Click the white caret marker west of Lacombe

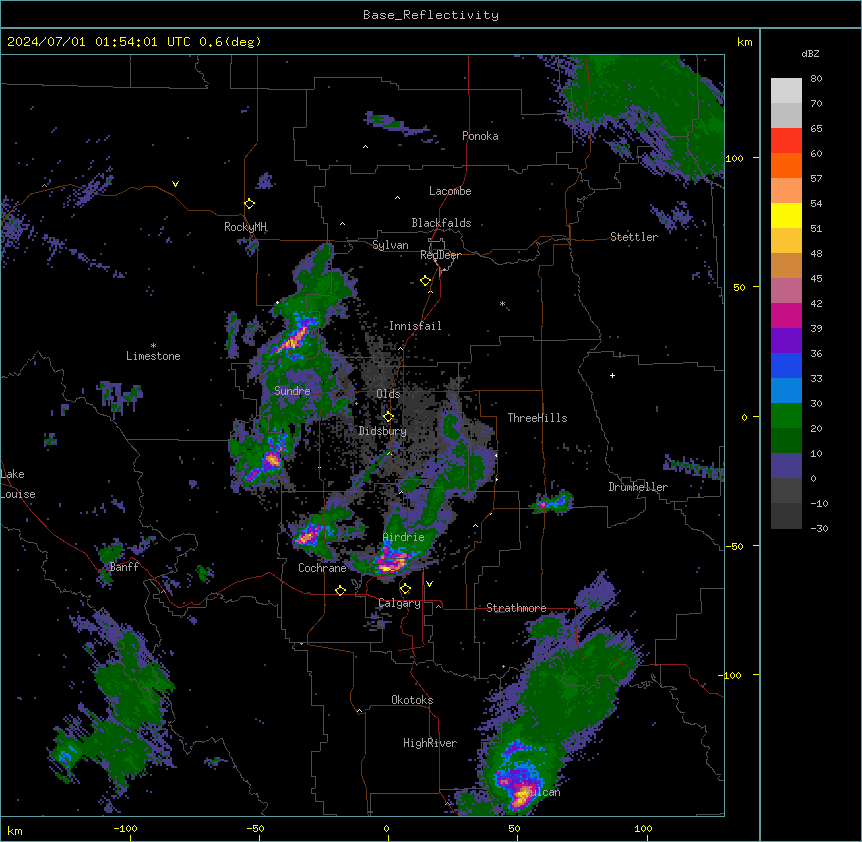click(x=397, y=198)
